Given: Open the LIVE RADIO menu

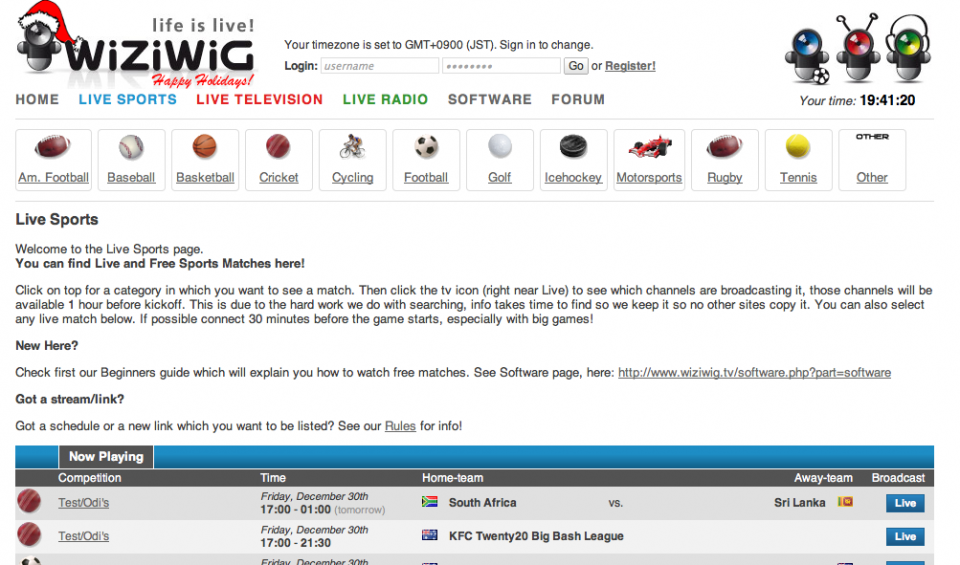Looking at the screenshot, I should click(x=385, y=99).
